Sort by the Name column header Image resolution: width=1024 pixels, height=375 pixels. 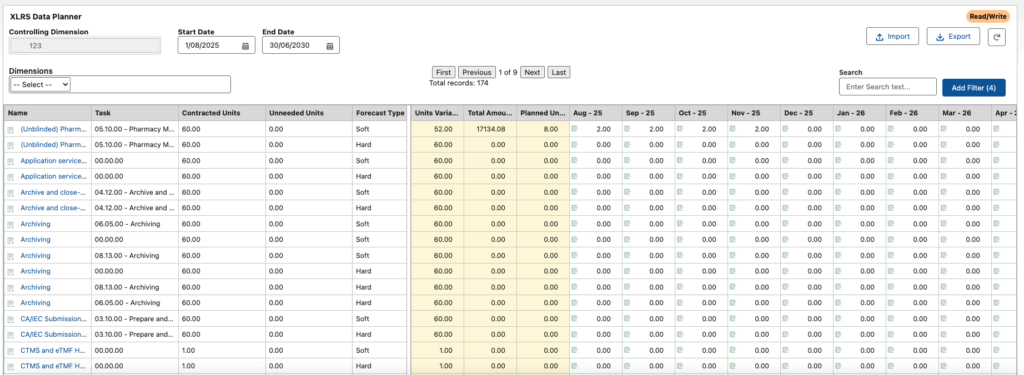(47, 113)
